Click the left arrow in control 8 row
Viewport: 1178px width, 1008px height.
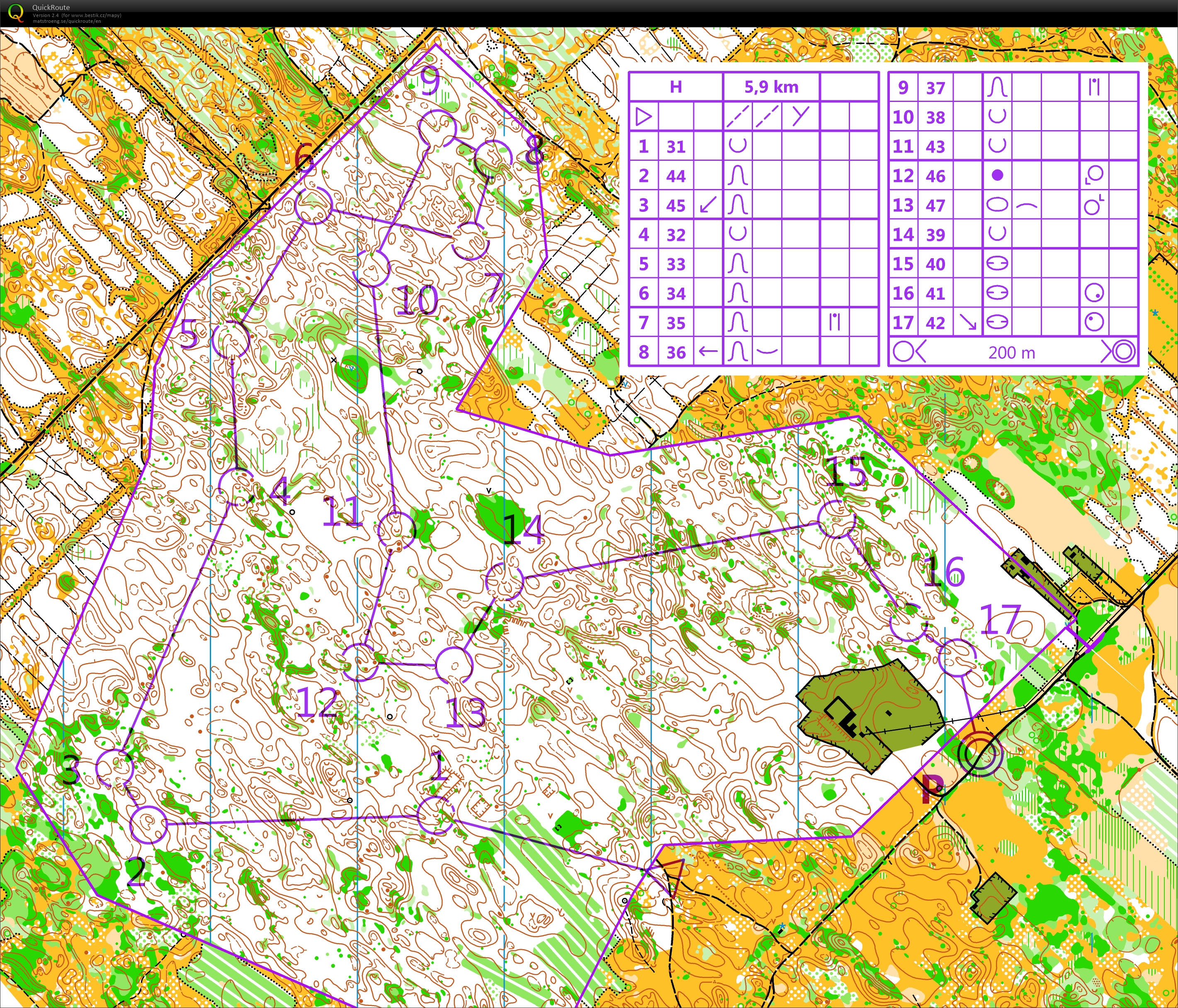click(x=708, y=352)
